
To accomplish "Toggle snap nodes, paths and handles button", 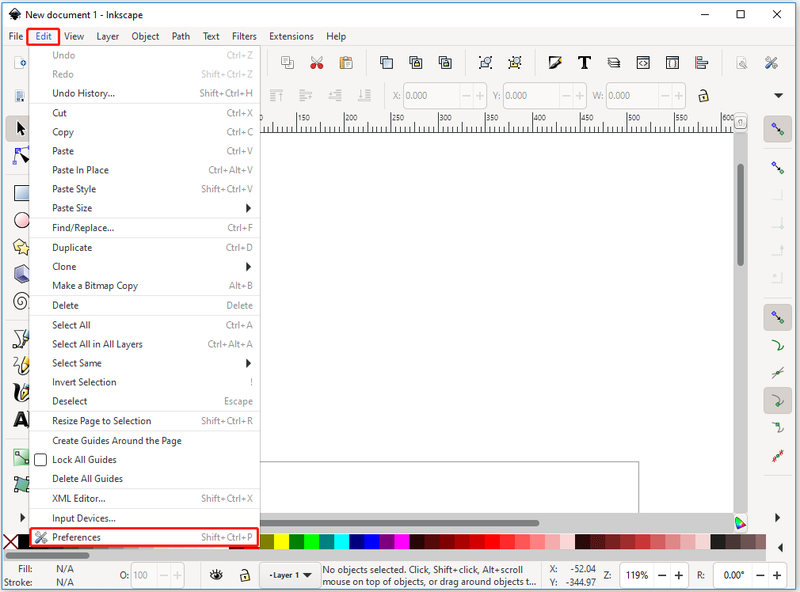I will (x=778, y=317).
